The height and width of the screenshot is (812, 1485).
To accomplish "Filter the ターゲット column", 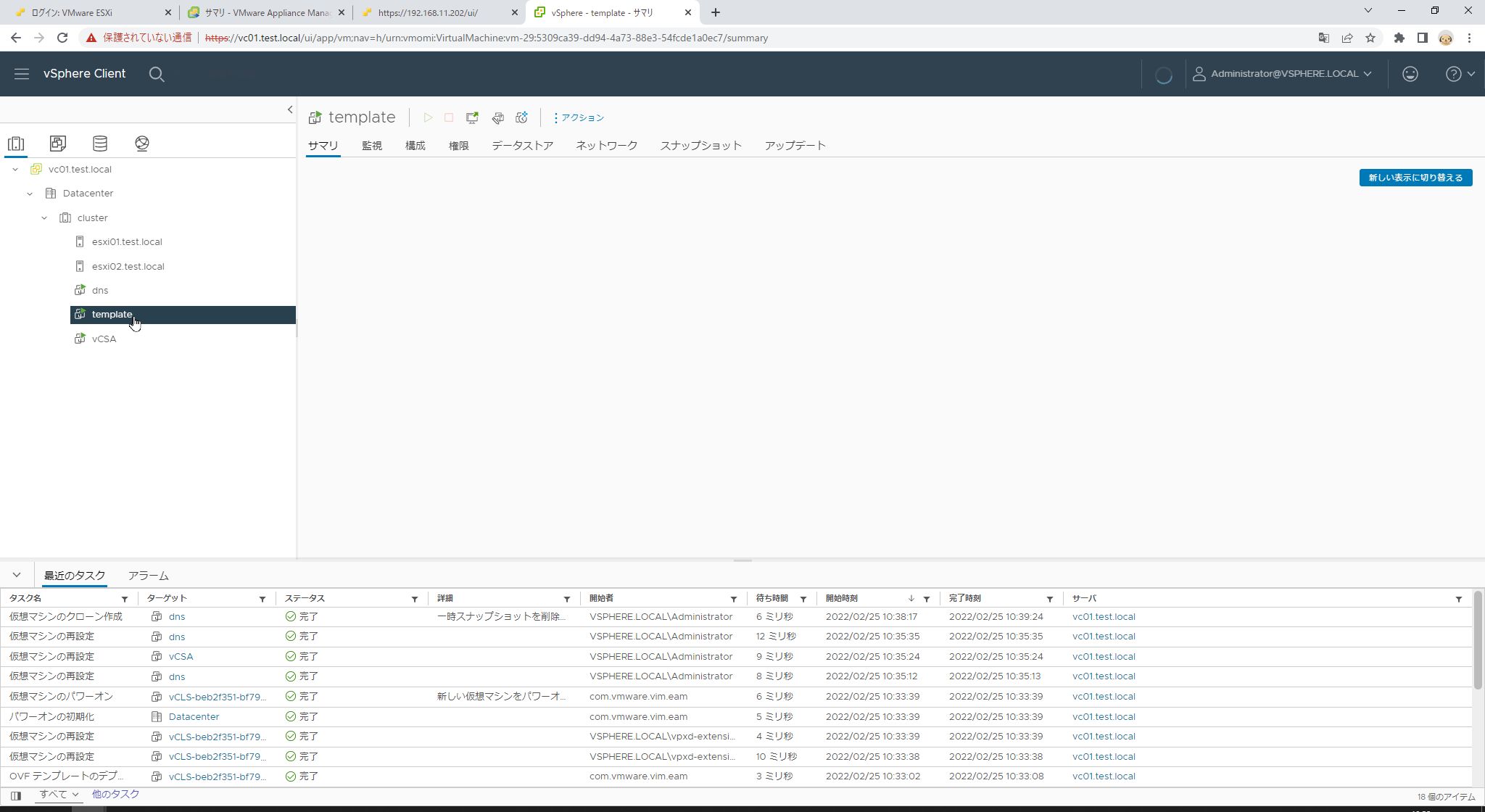I will click(262, 599).
